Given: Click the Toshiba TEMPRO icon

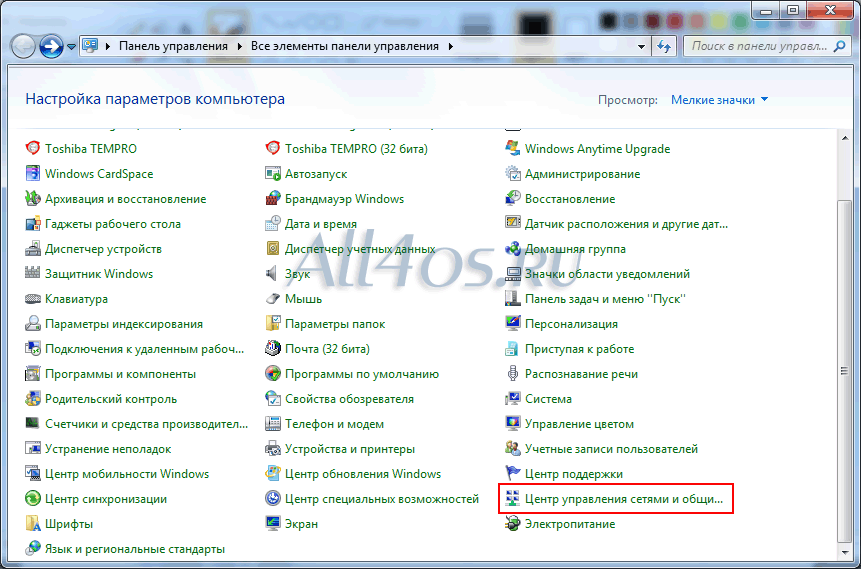Looking at the screenshot, I should (x=33, y=148).
